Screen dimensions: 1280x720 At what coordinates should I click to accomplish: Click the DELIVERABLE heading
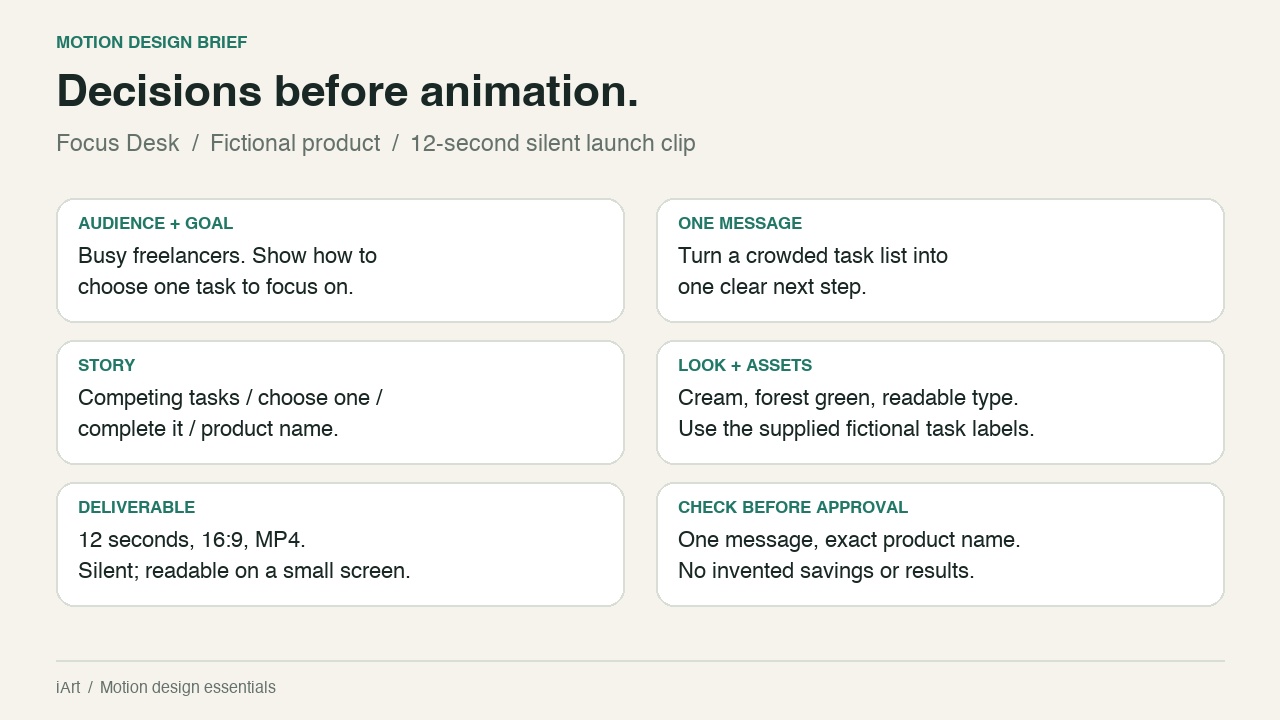pyautogui.click(x=136, y=507)
